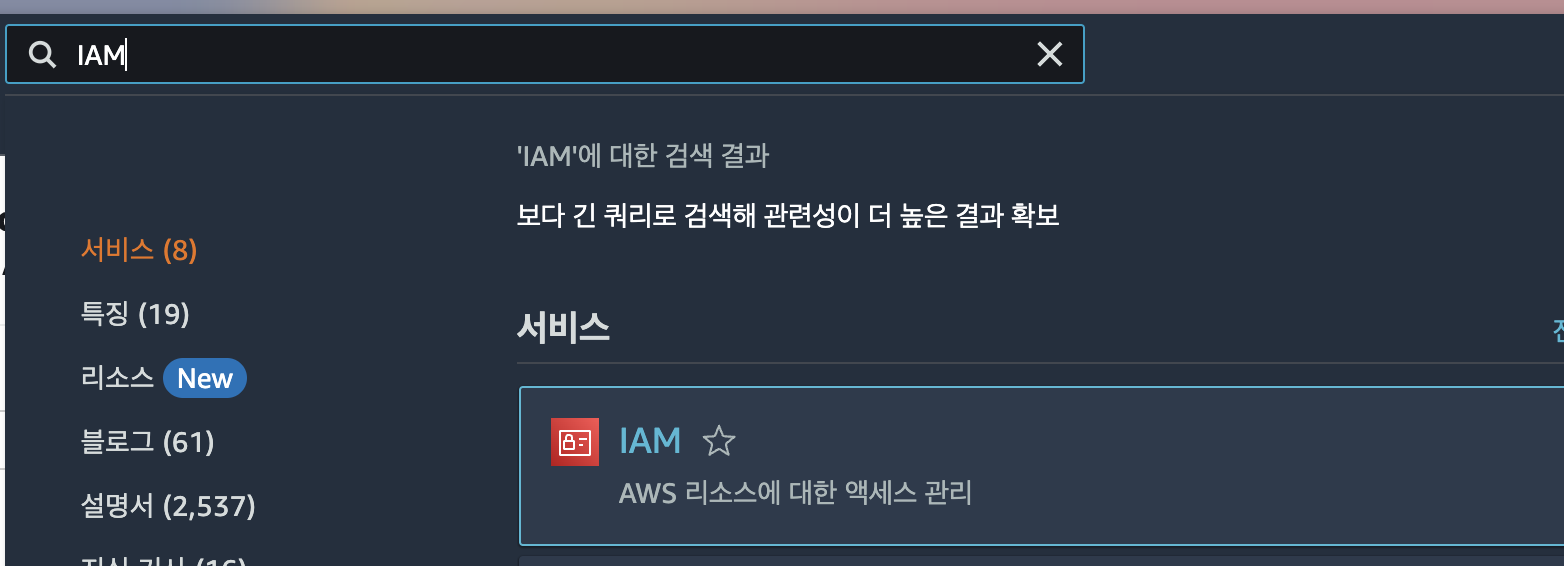The image size is (1564, 566).
Task: Select the 서비스 (8) category
Action: pos(139,250)
